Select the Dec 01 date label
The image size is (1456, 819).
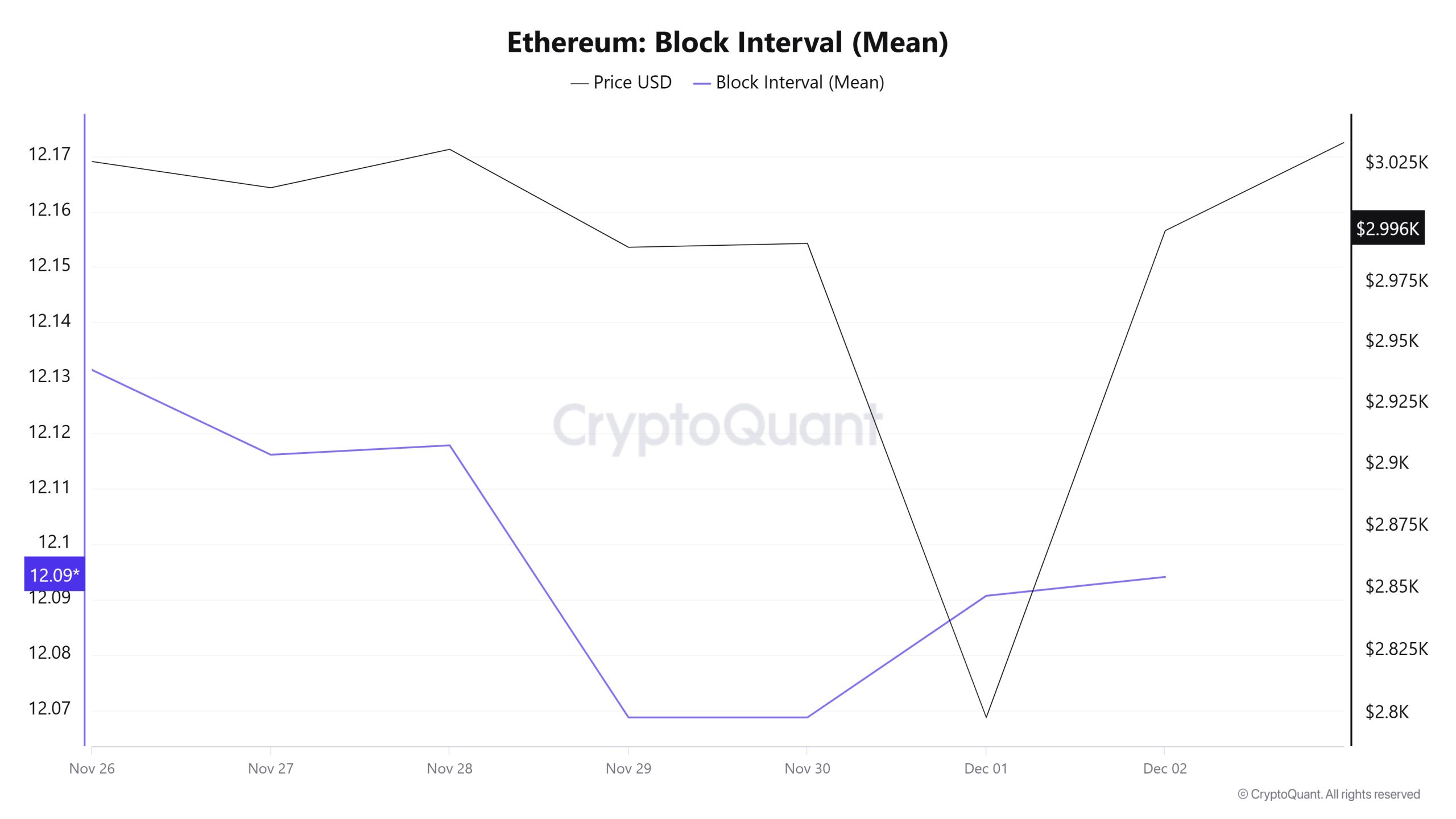pos(986,768)
